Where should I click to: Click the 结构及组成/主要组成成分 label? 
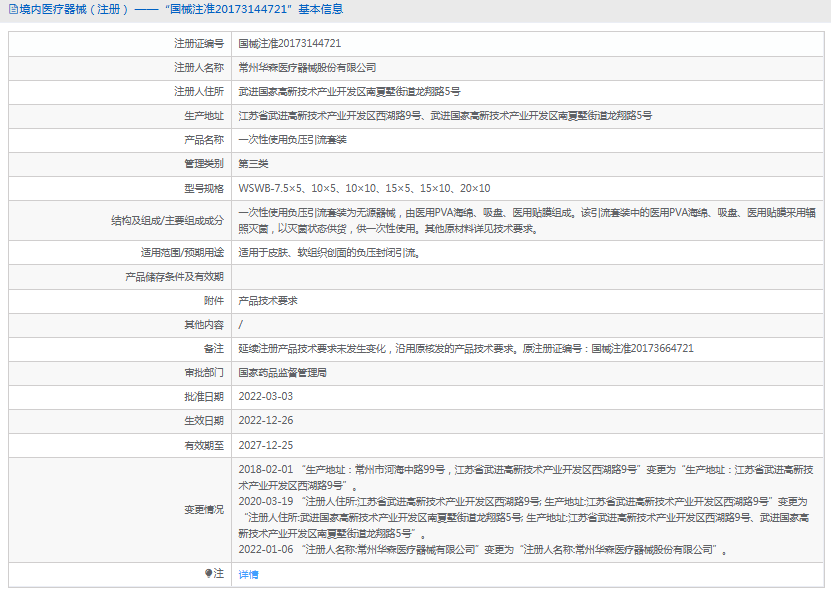click(x=167, y=220)
